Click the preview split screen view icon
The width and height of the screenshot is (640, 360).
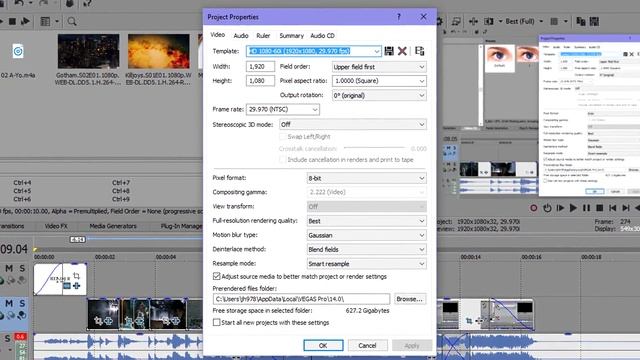(x=489, y=21)
